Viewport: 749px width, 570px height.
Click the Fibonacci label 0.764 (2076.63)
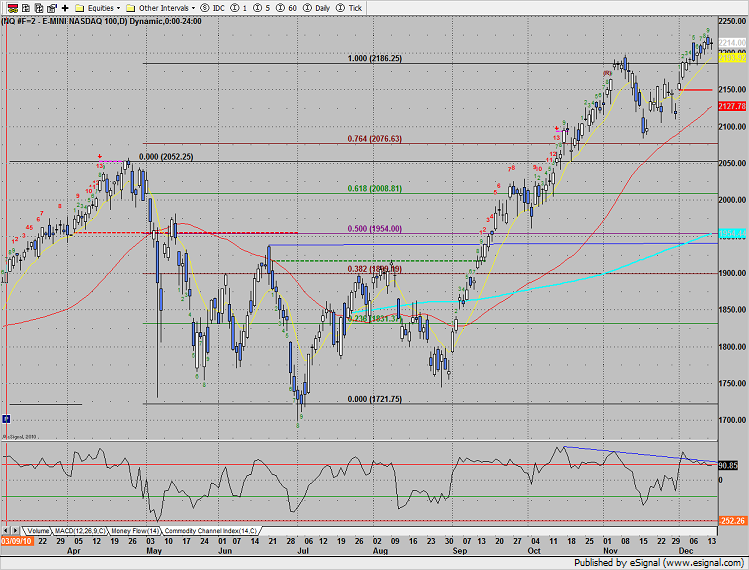pyautogui.click(x=374, y=139)
